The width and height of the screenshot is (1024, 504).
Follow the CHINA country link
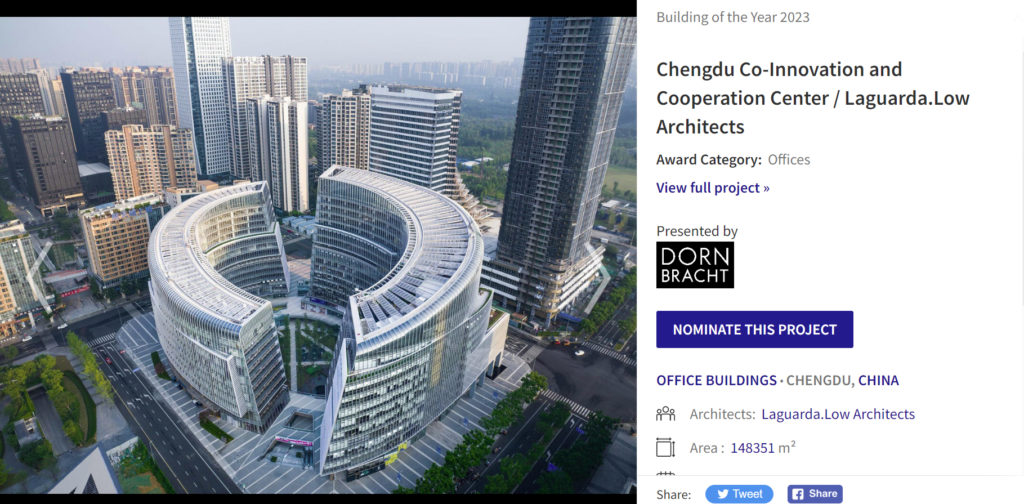[x=878, y=380]
